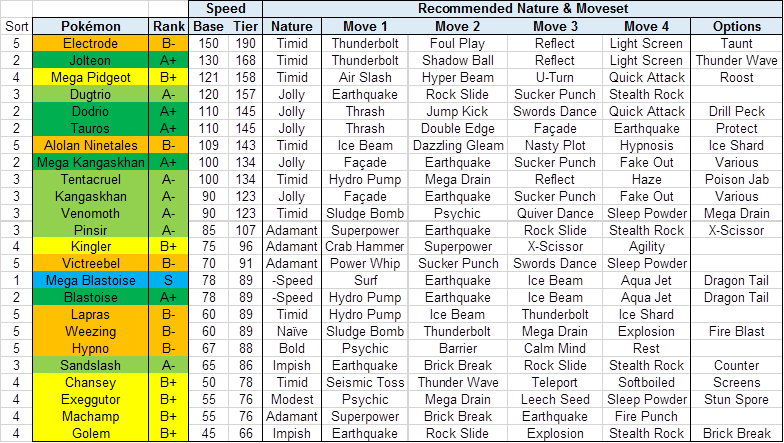Viewport: 784px width, 443px height.
Task: Select the Thunder Wave option cell
Action: click(x=736, y=60)
